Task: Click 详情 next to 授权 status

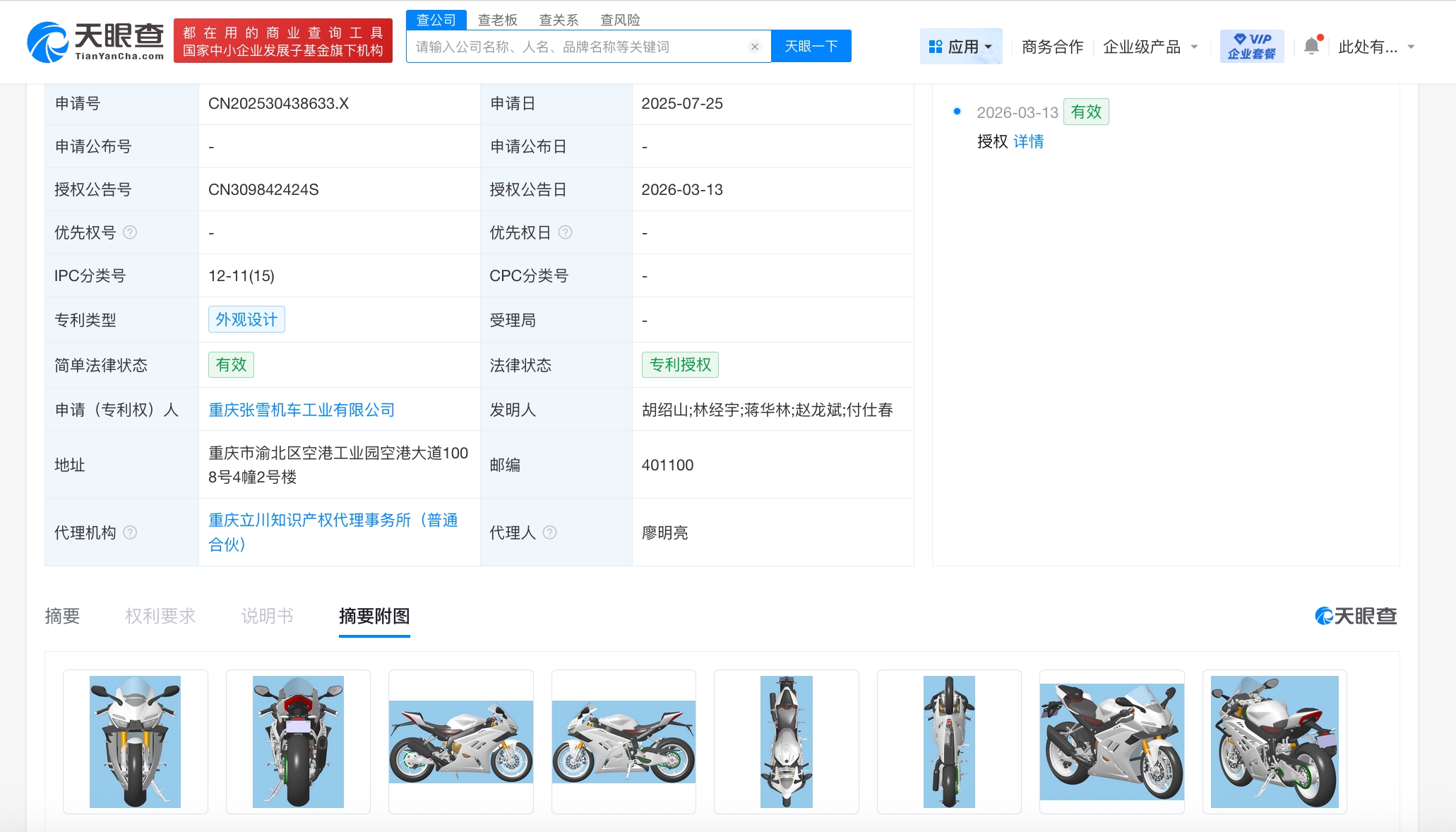Action: pos(1029,141)
